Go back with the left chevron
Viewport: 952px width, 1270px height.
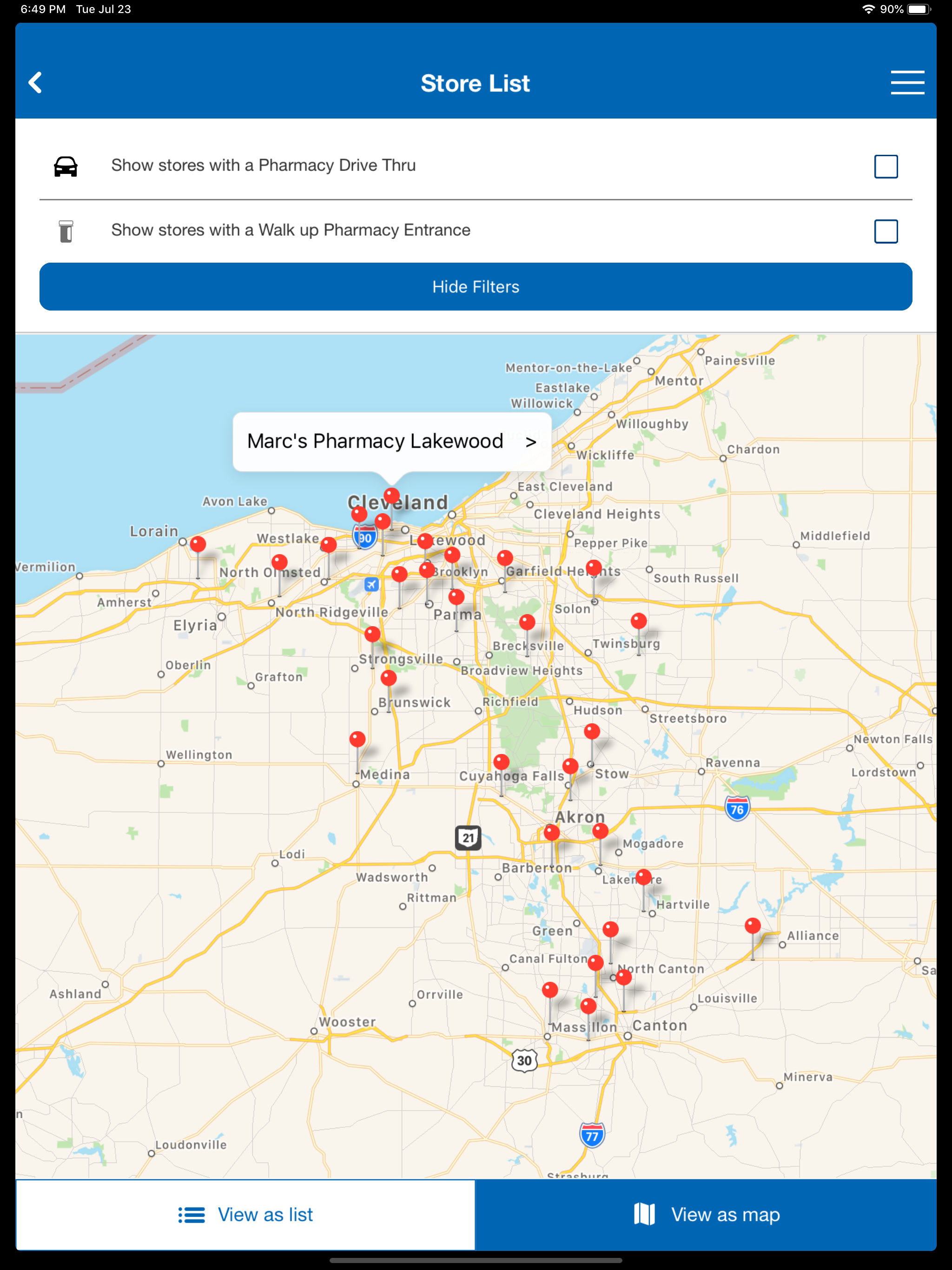coord(35,83)
